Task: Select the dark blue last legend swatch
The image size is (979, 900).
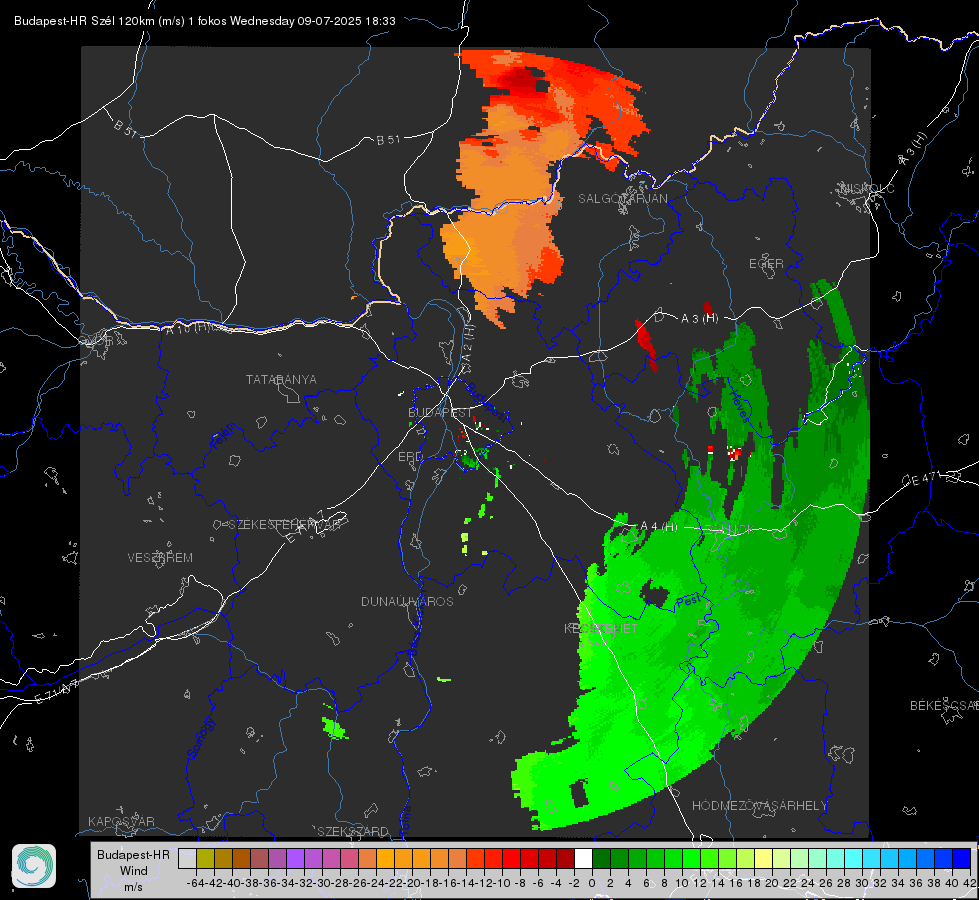Action: 962,858
